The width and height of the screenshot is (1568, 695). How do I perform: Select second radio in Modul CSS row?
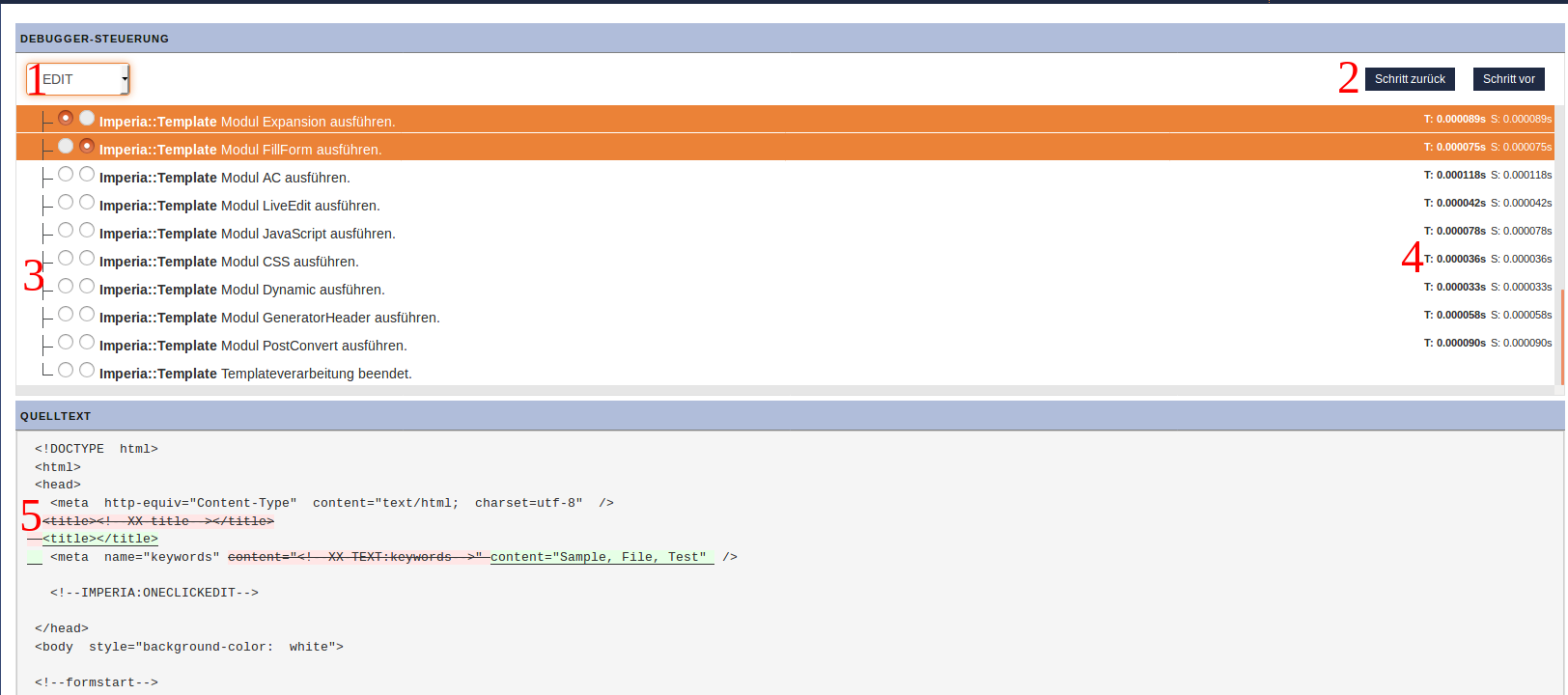point(87,258)
